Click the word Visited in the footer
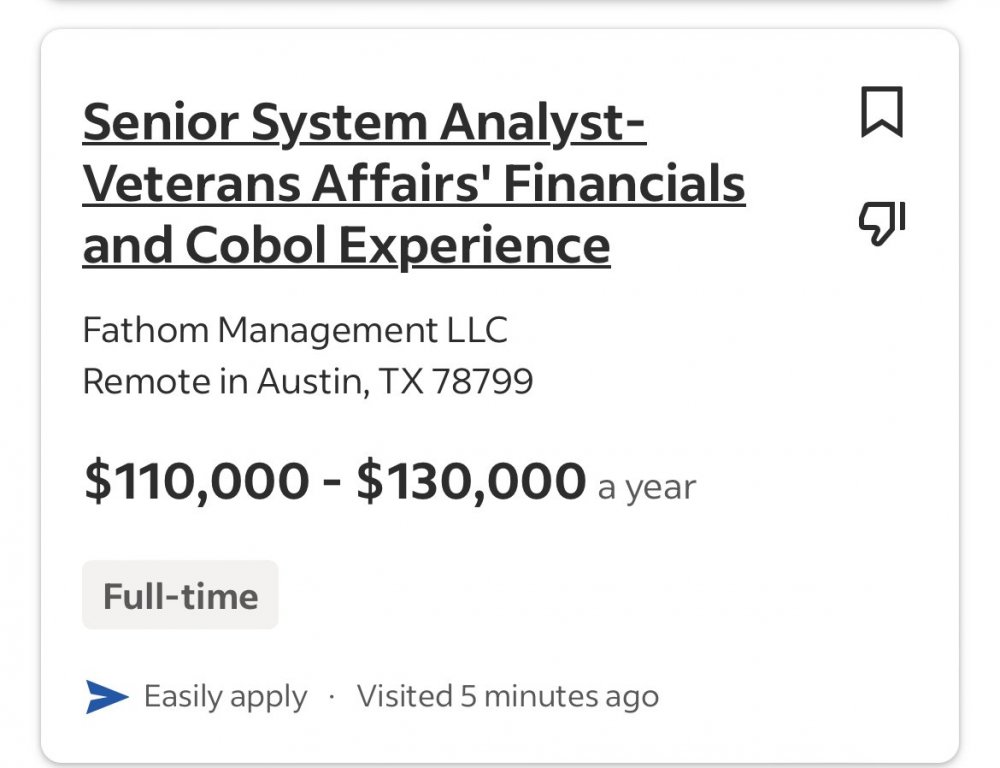The image size is (1000, 768). click(x=404, y=696)
